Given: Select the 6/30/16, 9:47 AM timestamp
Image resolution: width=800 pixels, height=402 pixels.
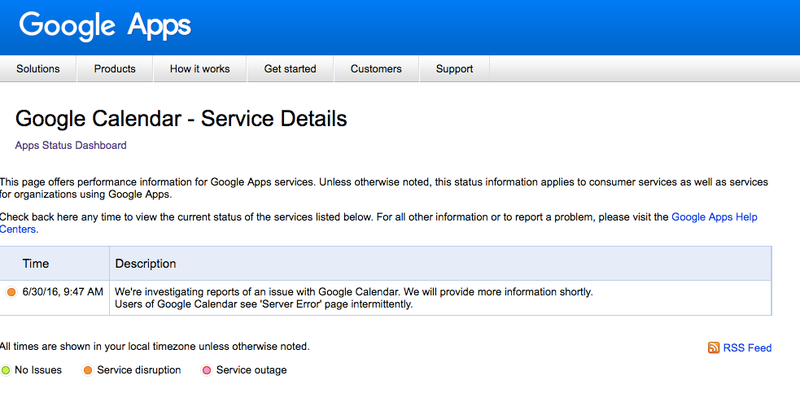Looking at the screenshot, I should pos(63,292).
